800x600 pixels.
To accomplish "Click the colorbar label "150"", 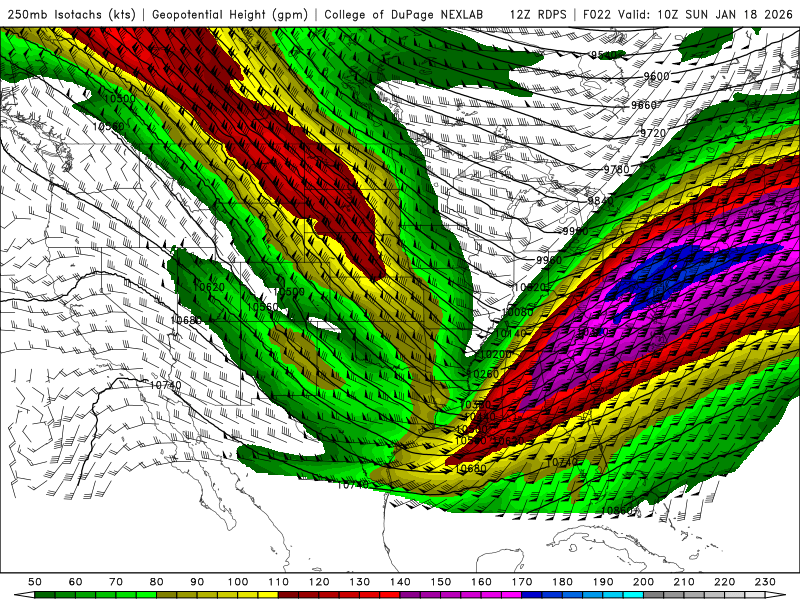I will tap(440, 582).
